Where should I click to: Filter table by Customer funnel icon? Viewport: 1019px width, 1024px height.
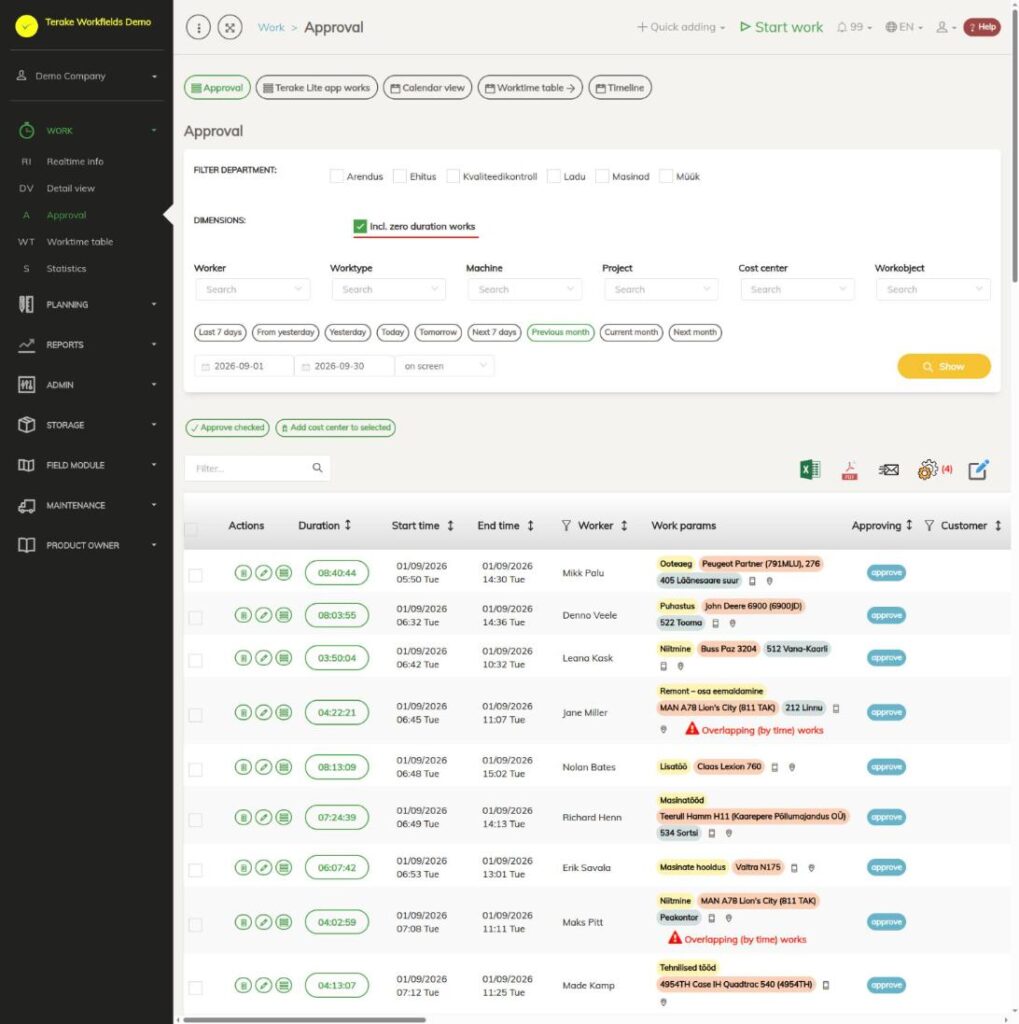[x=929, y=526]
